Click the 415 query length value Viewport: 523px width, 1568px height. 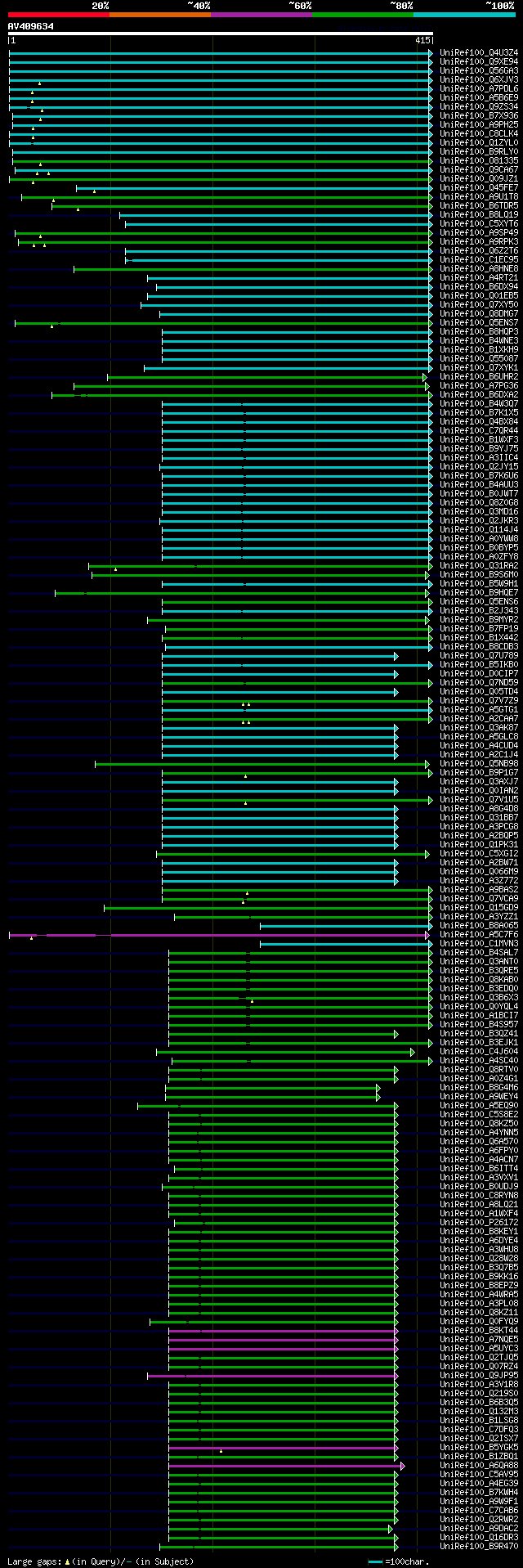(x=422, y=40)
